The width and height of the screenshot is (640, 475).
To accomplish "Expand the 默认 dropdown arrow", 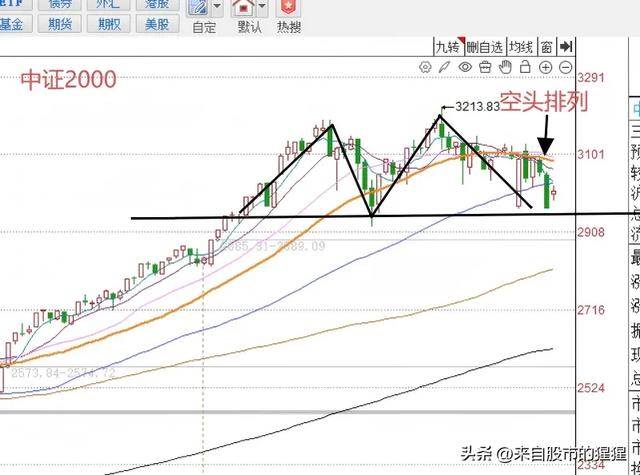I will click(262, 10).
